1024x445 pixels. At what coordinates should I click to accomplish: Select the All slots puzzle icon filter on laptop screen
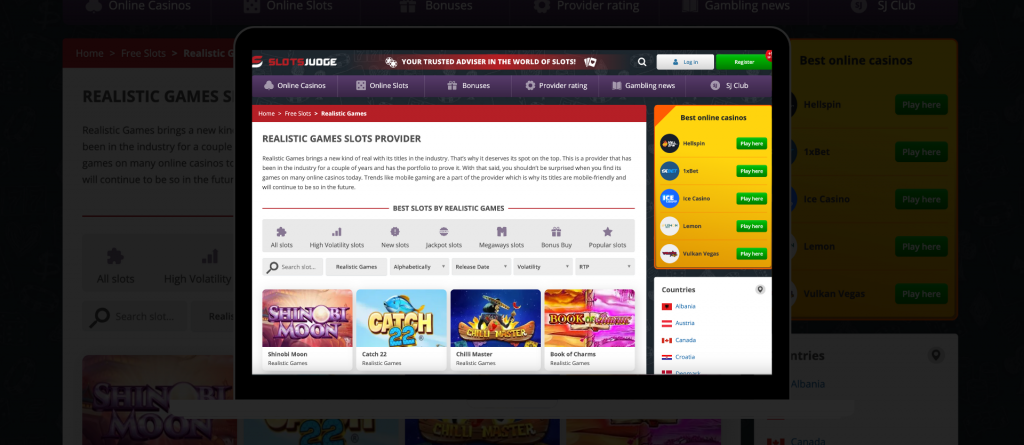coord(281,232)
